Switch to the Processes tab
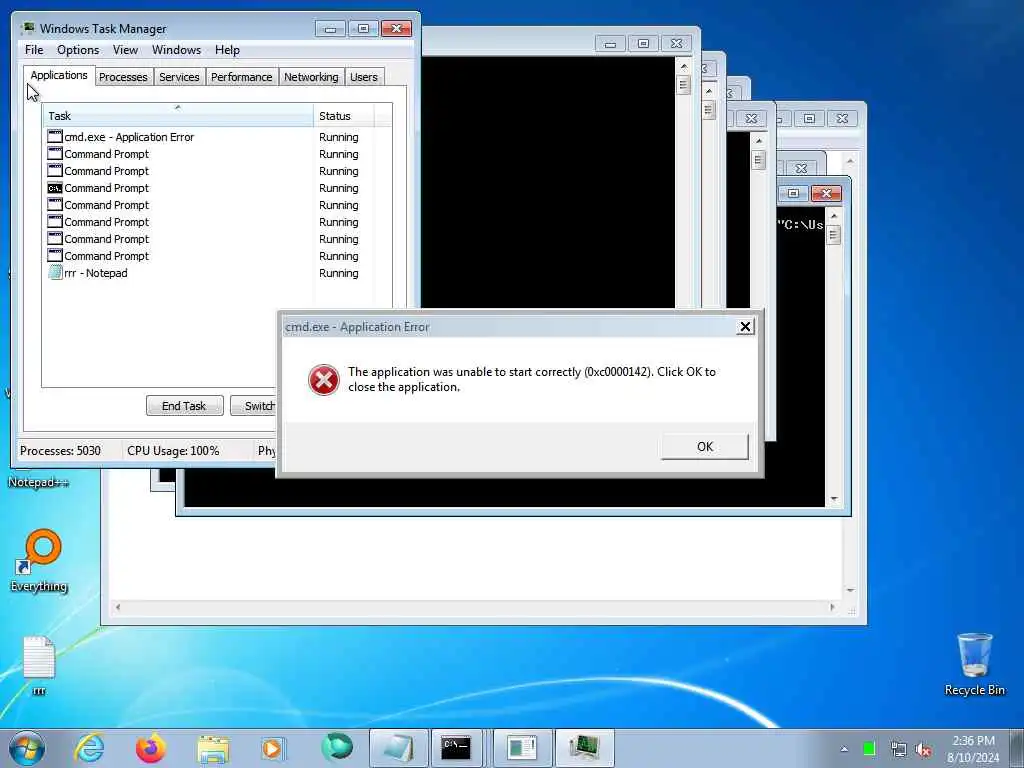 pyautogui.click(x=123, y=77)
